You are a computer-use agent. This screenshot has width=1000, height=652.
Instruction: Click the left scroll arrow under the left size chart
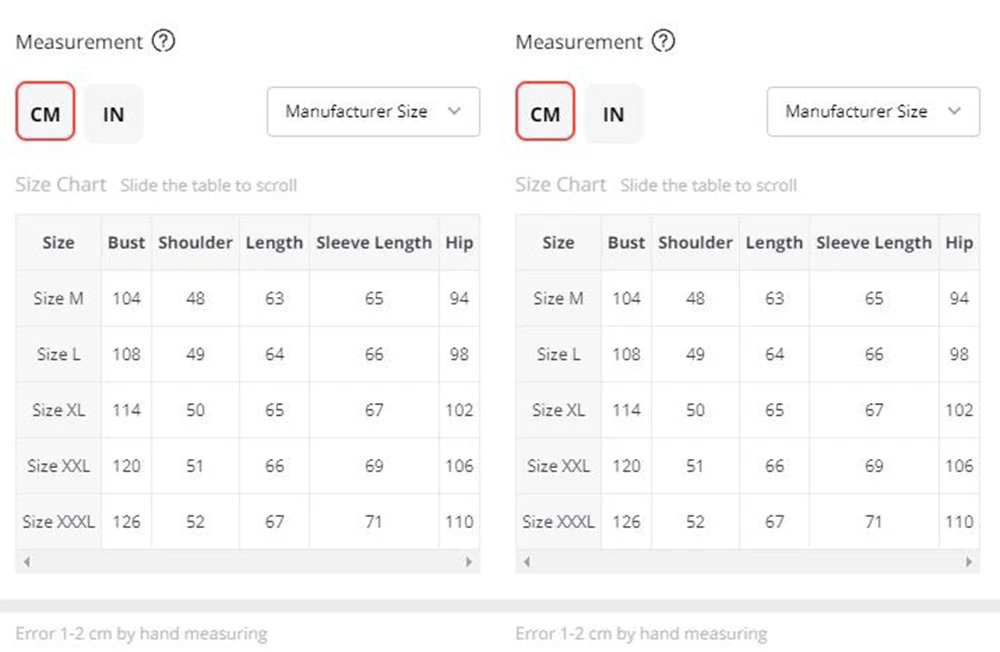pos(27,562)
